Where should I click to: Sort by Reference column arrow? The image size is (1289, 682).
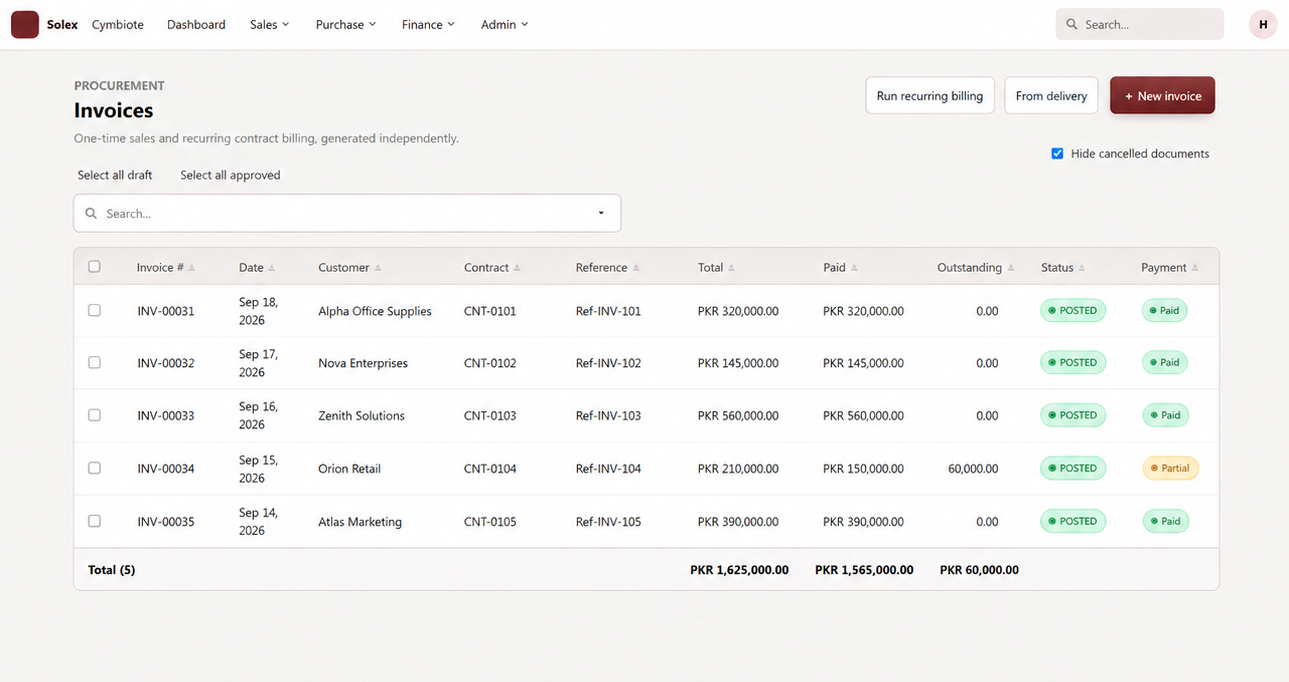click(636, 268)
